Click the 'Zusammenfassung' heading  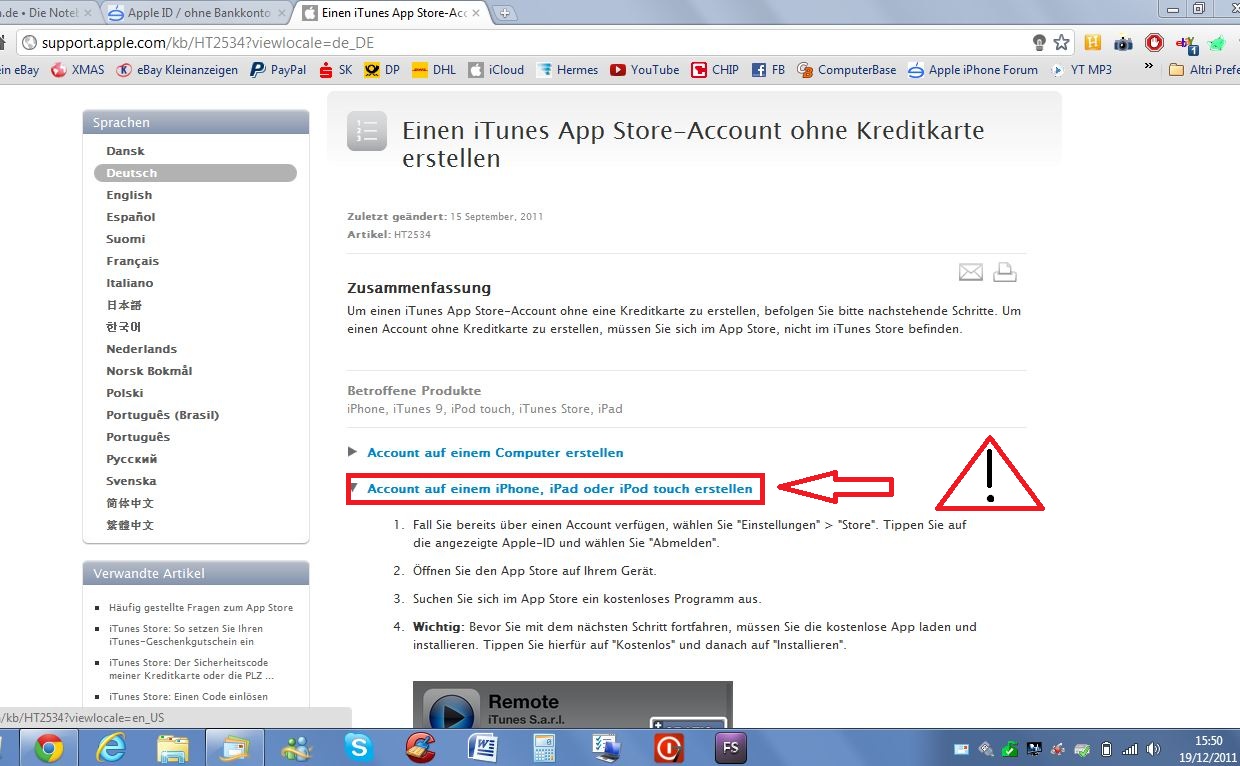point(419,288)
